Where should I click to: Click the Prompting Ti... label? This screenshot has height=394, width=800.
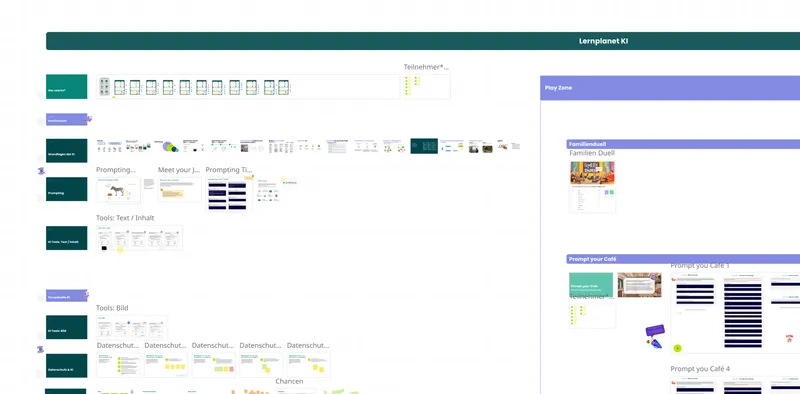click(229, 170)
